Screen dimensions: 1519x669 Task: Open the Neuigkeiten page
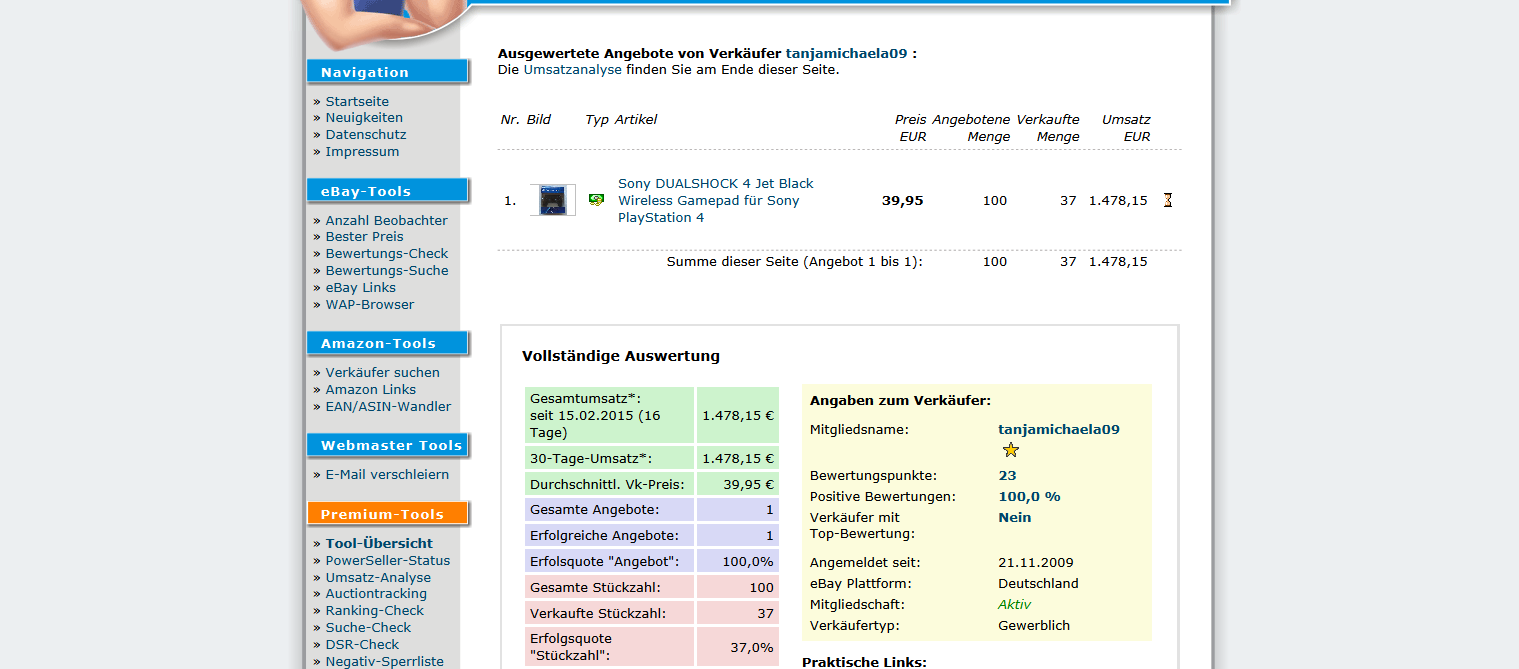click(364, 118)
